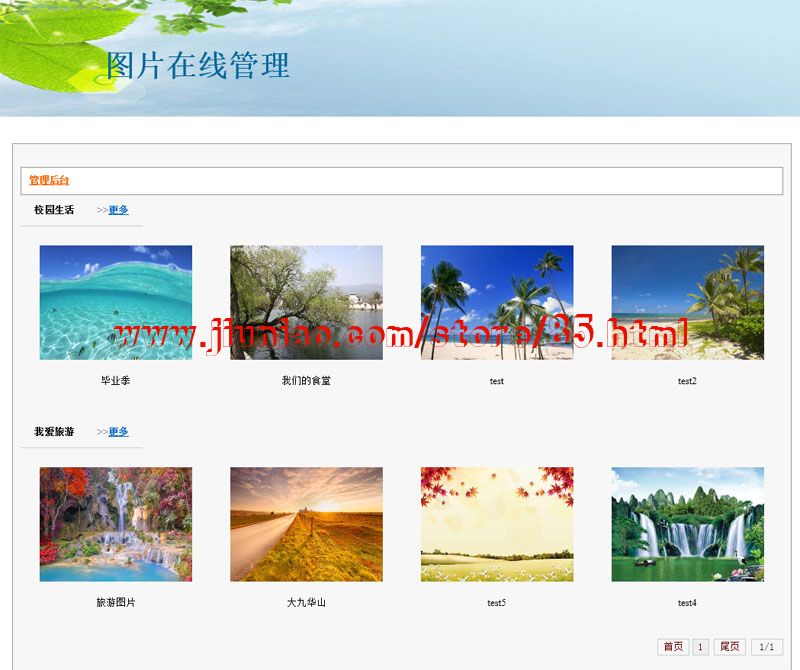
Task: Click the 旅游图片 caption text
Action: tap(116, 603)
